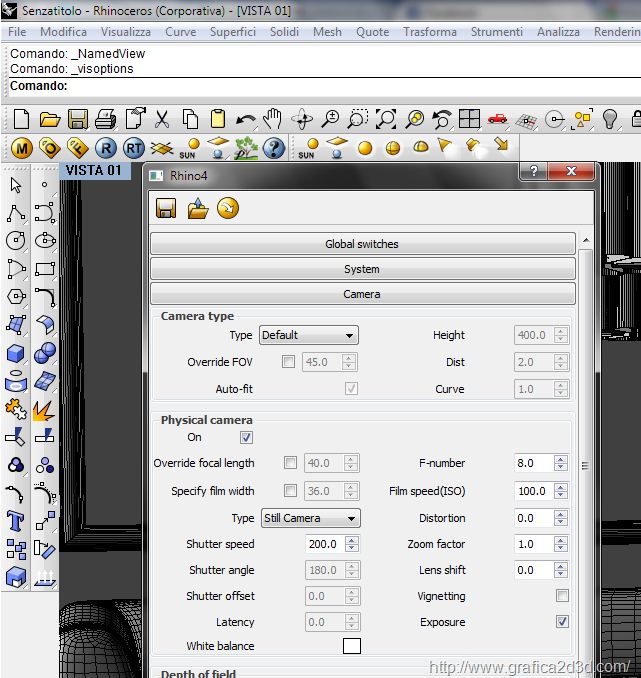Enable Specify film width checkbox
The width and height of the screenshot is (641, 678).
click(x=290, y=490)
